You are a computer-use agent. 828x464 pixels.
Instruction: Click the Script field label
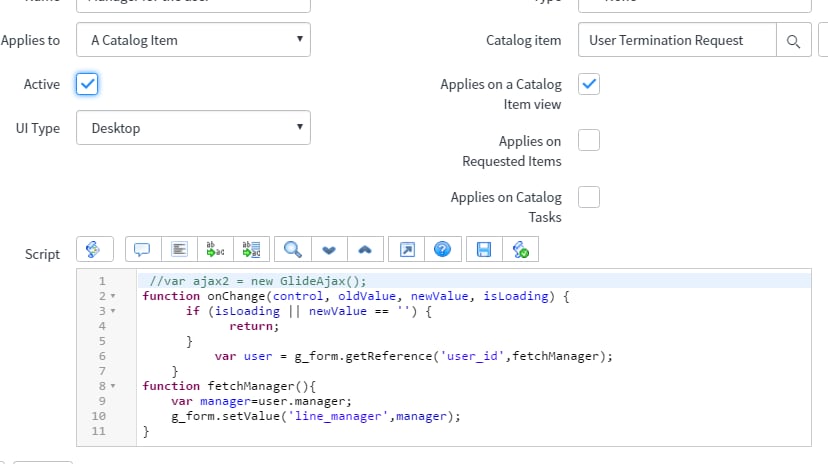coord(42,254)
